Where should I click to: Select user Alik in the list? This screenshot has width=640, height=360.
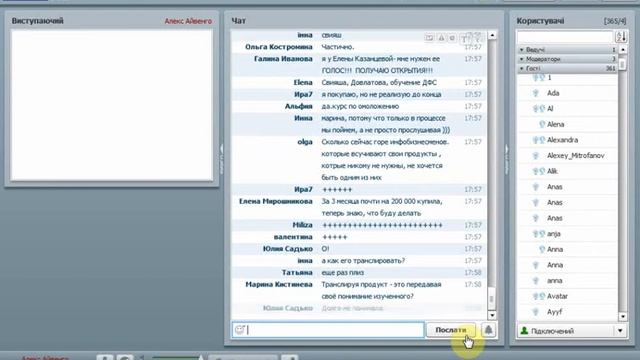coord(552,171)
